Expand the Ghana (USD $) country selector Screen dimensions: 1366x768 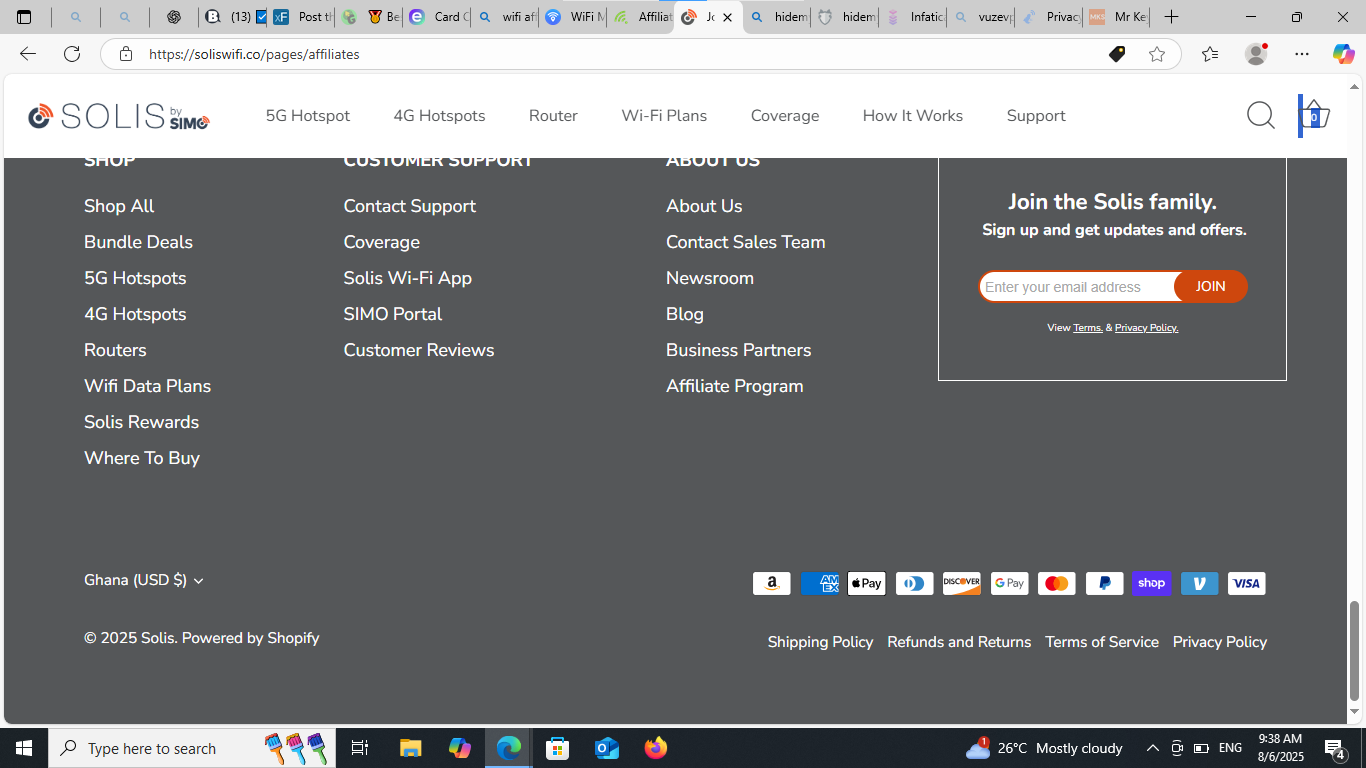(144, 580)
